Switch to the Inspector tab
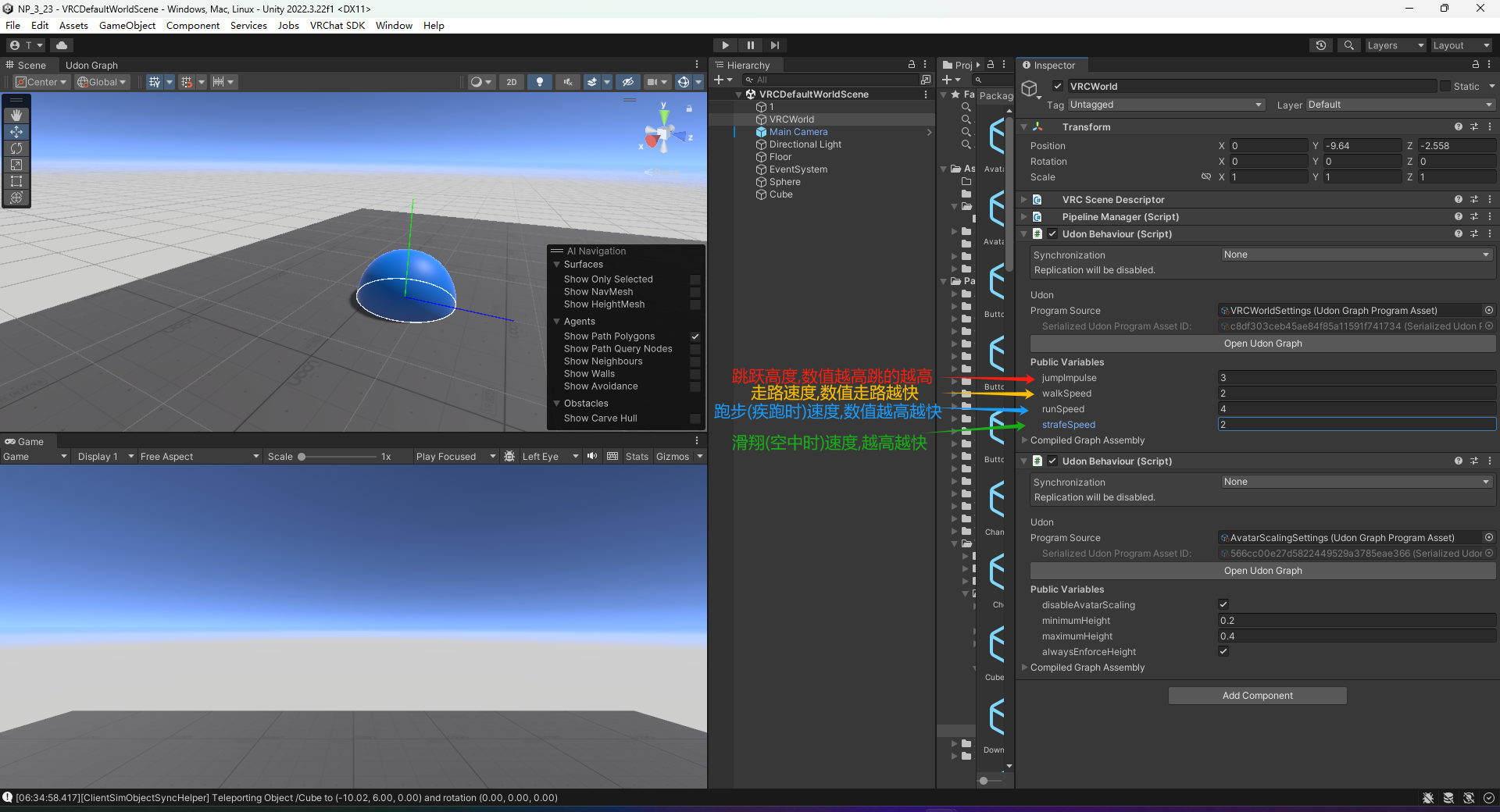Image resolution: width=1500 pixels, height=812 pixels. [1054, 66]
